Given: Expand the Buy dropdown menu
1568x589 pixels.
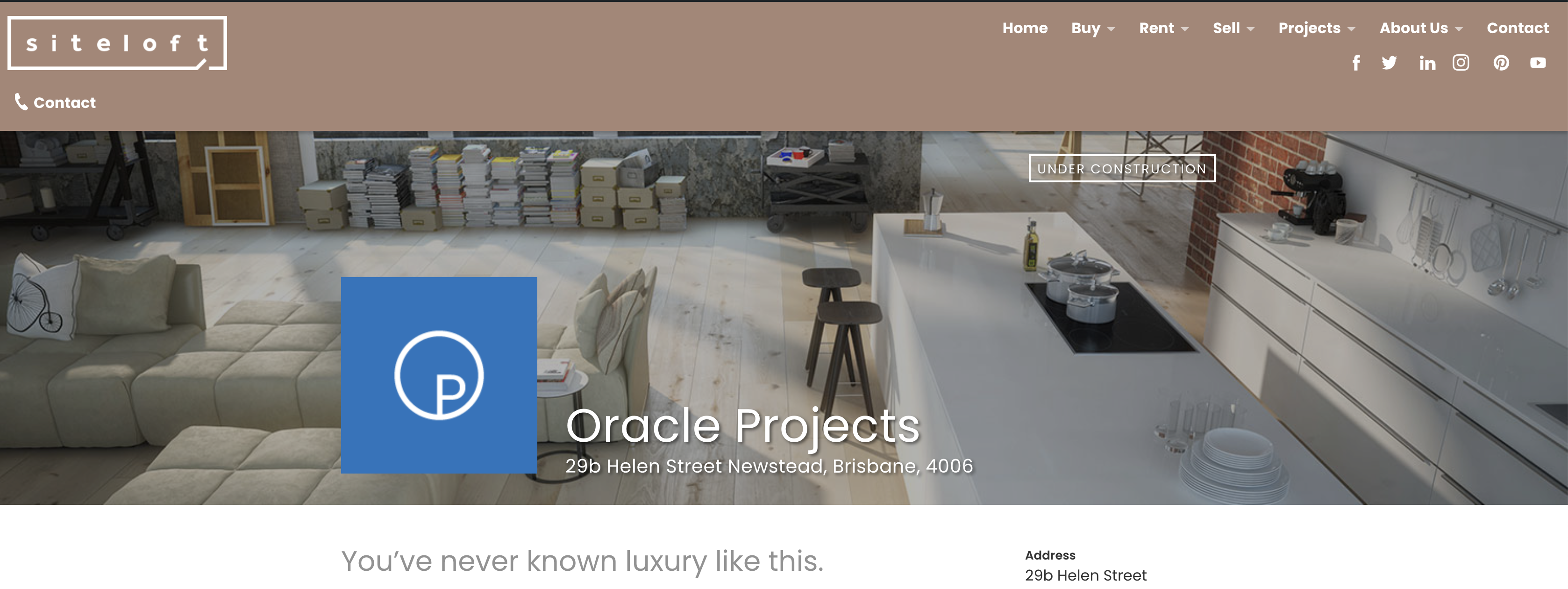Looking at the screenshot, I should click(x=1093, y=28).
